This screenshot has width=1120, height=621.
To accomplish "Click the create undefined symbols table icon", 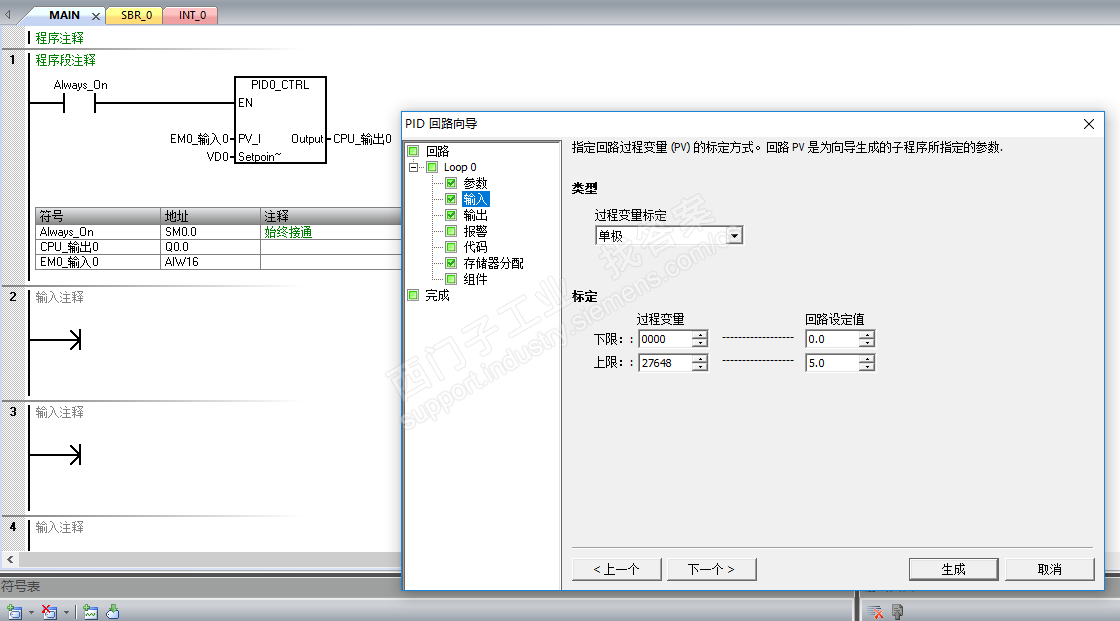I will (90, 612).
